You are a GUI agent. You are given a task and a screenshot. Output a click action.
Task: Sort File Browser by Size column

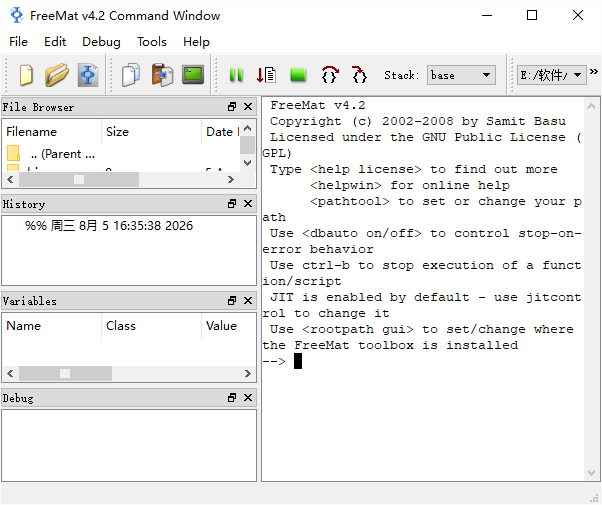tap(151, 132)
